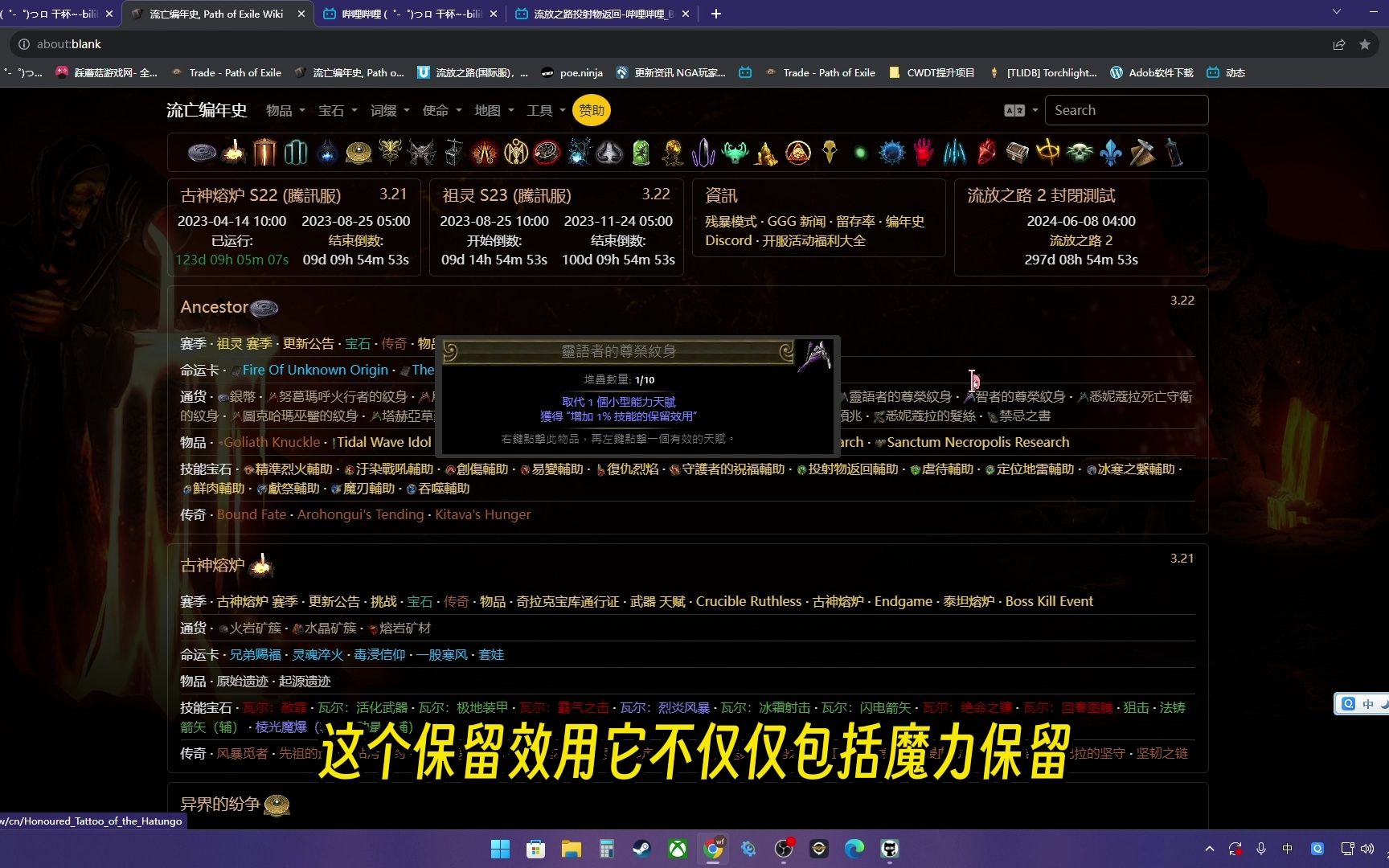
Task: Open the Kitava's Hunger unique link
Action: point(483,514)
